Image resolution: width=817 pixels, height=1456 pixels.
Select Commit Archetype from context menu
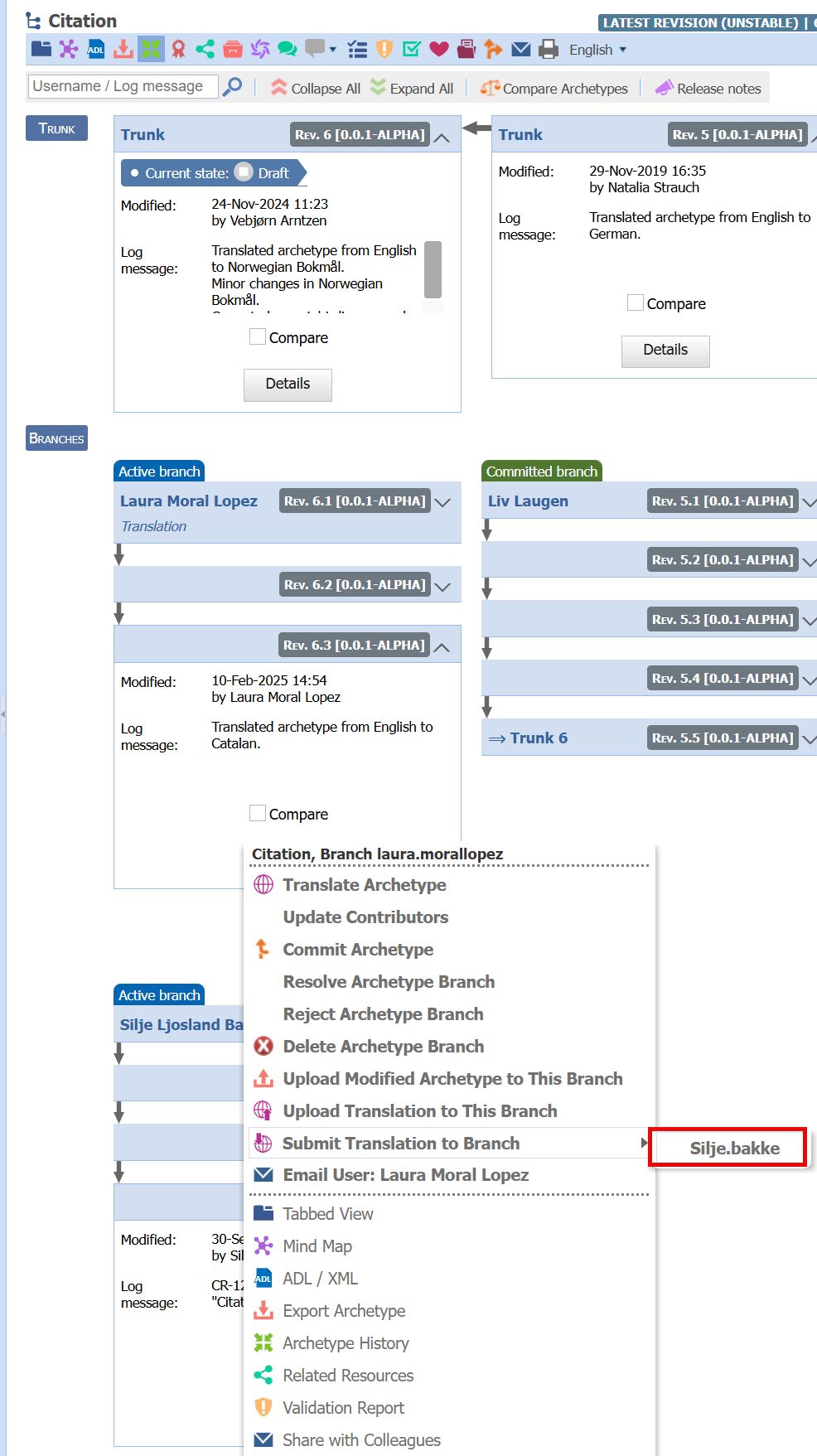(x=358, y=950)
